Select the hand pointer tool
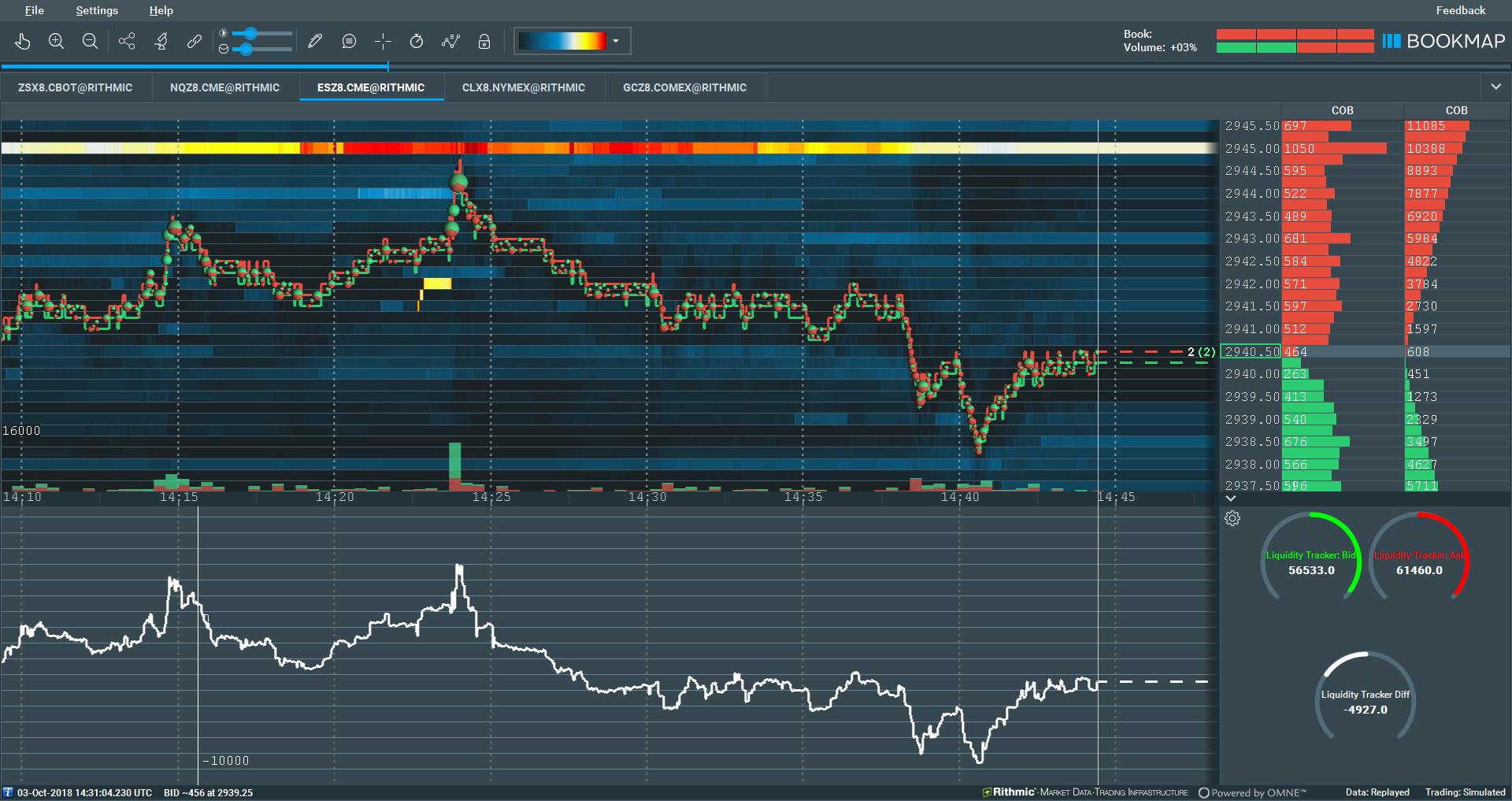This screenshot has height=801, width=1512. point(23,42)
